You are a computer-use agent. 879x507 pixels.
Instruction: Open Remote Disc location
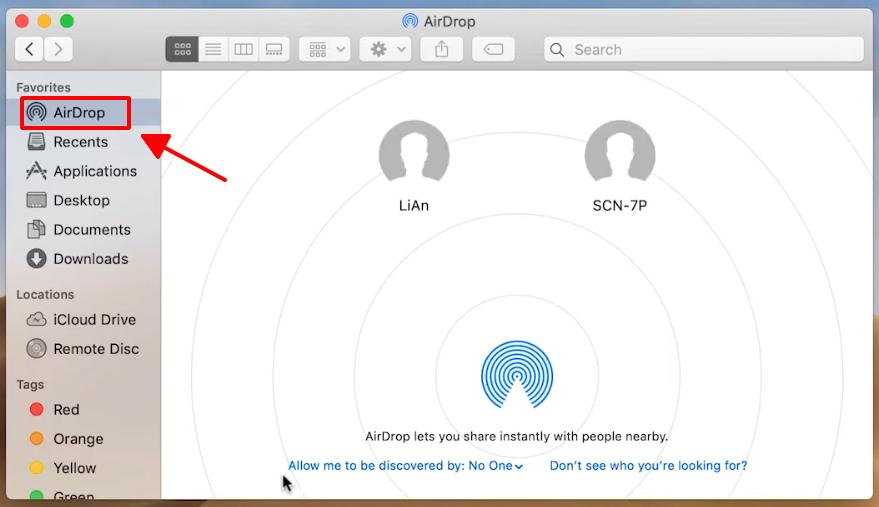point(83,349)
